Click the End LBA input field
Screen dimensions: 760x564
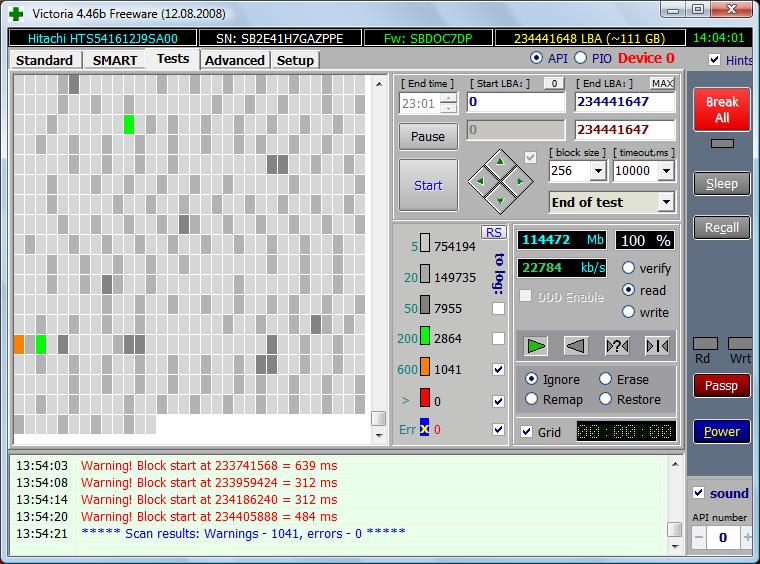point(625,102)
